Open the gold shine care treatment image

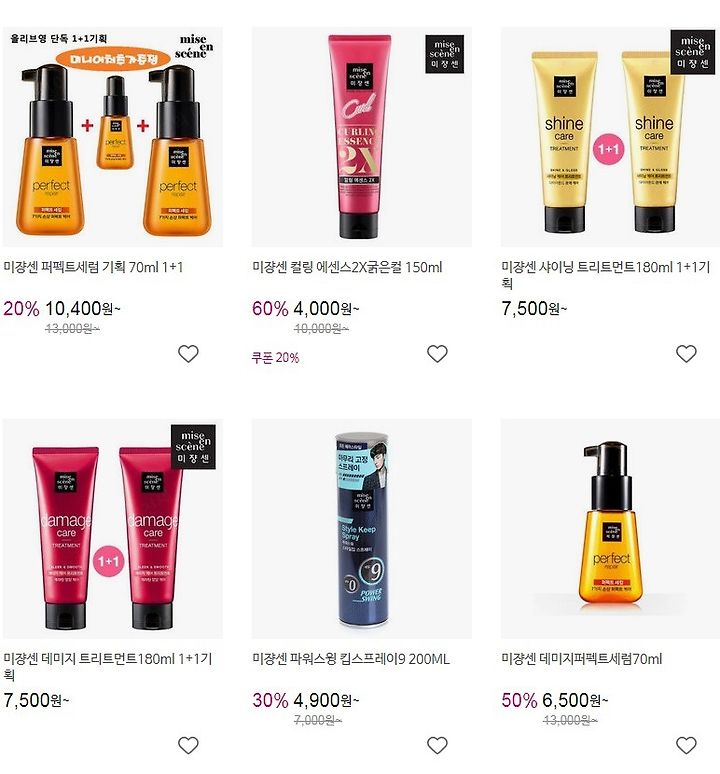610,137
